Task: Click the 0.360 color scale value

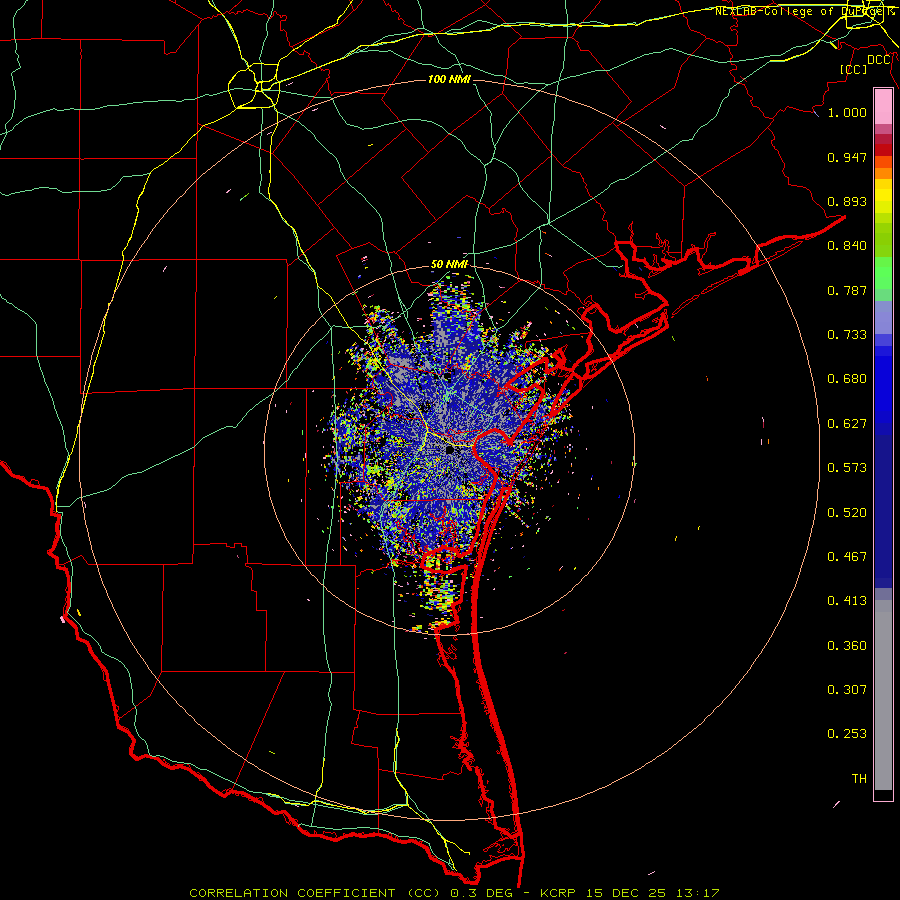Action: click(847, 646)
